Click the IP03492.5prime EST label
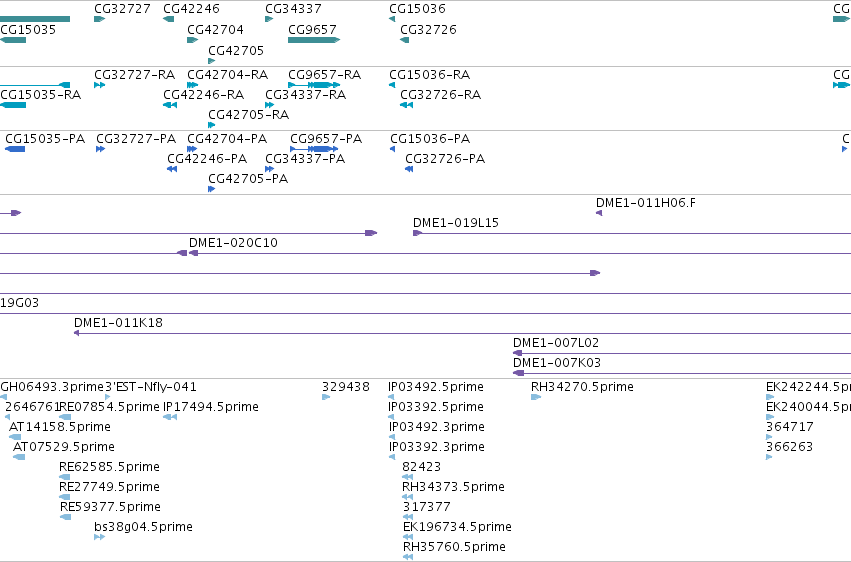Image resolution: width=851 pixels, height=562 pixels. click(436, 387)
